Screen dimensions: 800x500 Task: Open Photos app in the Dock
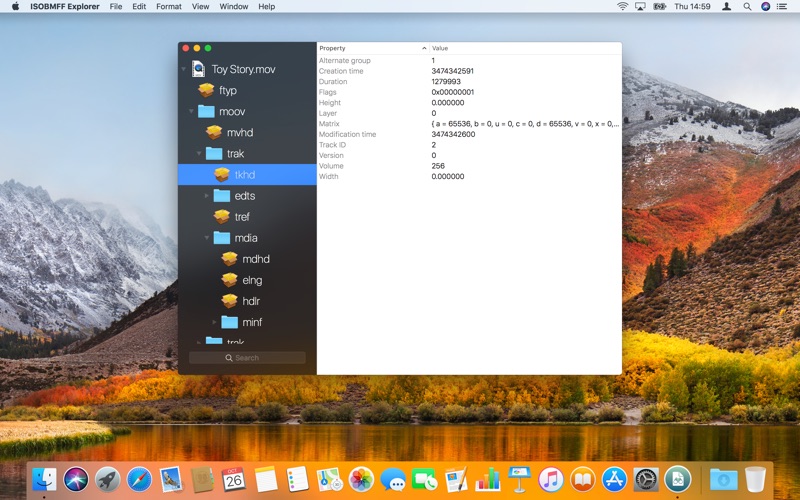361,480
